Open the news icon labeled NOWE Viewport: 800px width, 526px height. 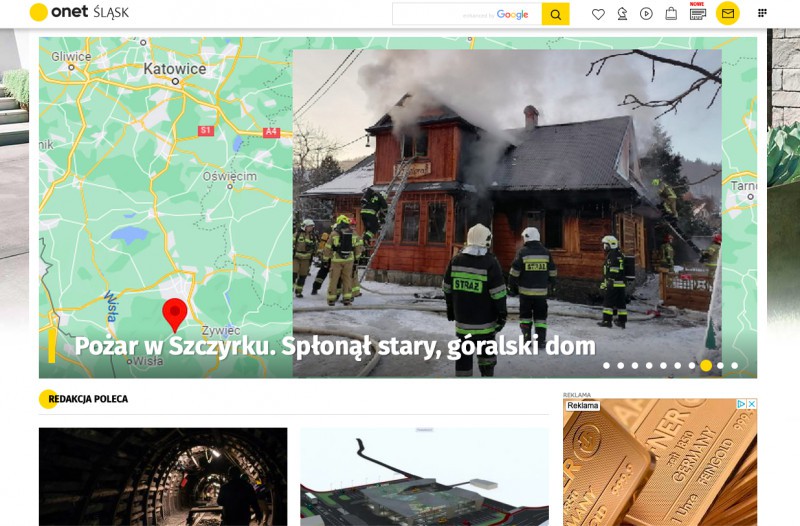(x=697, y=14)
